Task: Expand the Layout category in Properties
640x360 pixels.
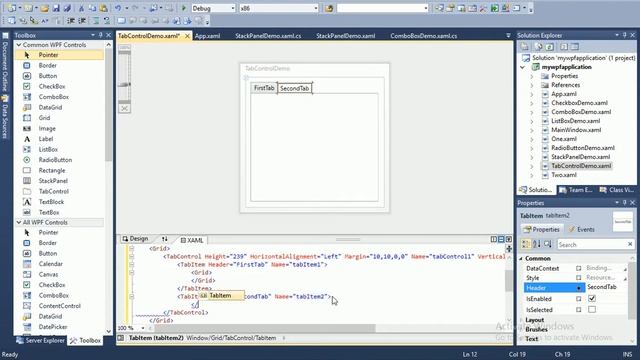Action: pyautogui.click(x=521, y=320)
